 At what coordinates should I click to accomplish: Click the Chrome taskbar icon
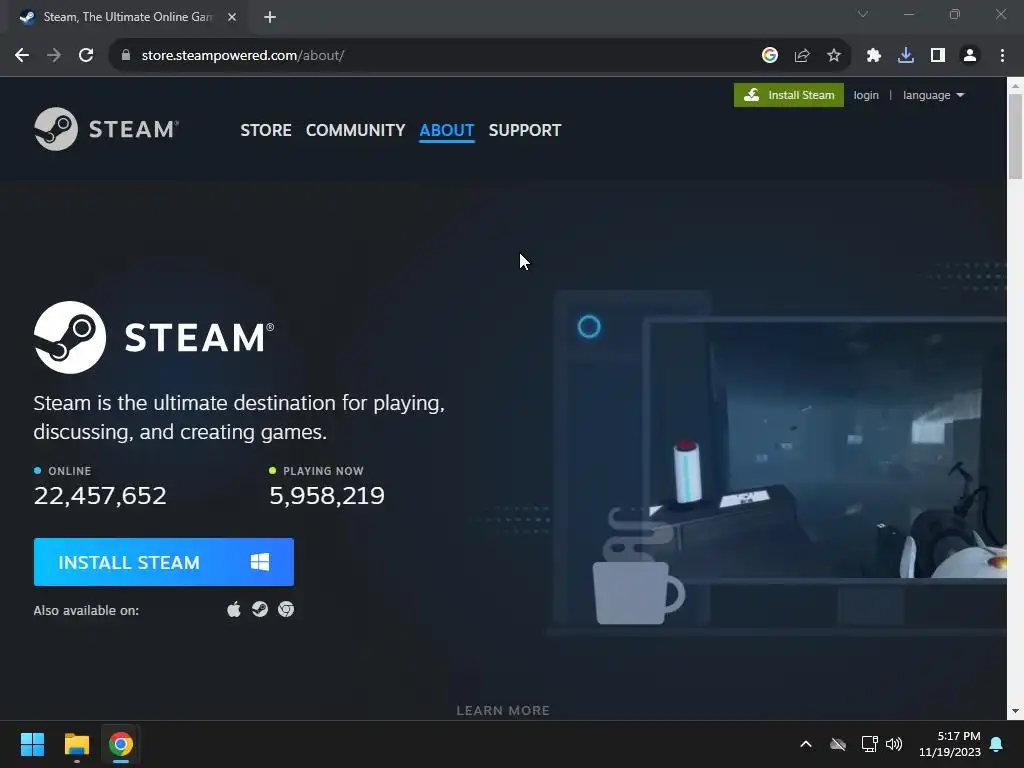120,744
